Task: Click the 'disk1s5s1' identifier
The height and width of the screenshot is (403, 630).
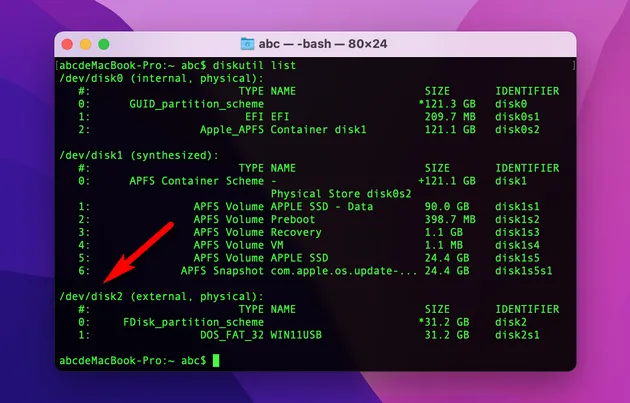Action: pos(524,271)
